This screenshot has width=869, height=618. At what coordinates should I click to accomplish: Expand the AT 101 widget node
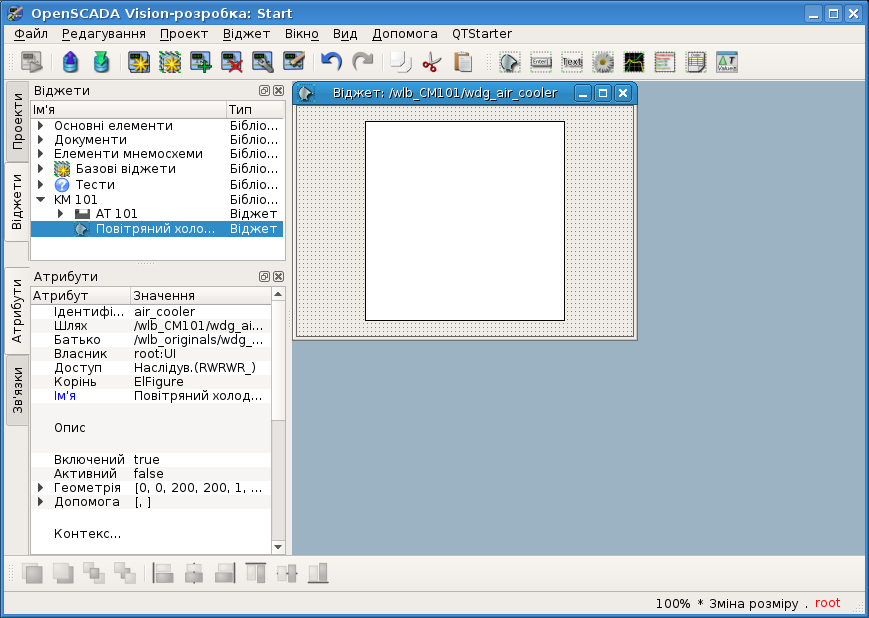(x=60, y=214)
